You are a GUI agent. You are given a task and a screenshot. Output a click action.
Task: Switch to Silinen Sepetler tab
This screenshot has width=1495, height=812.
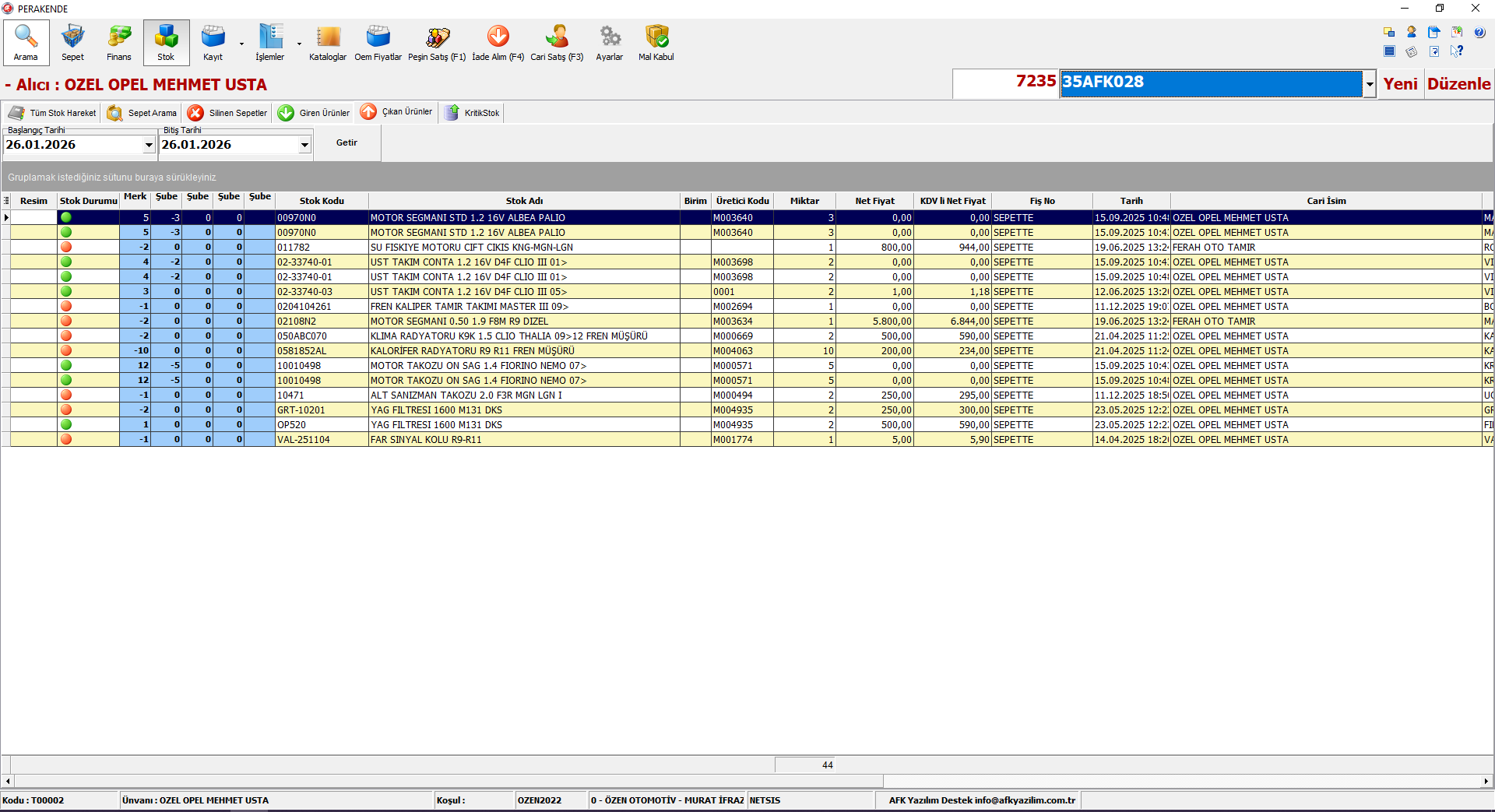click(x=228, y=113)
